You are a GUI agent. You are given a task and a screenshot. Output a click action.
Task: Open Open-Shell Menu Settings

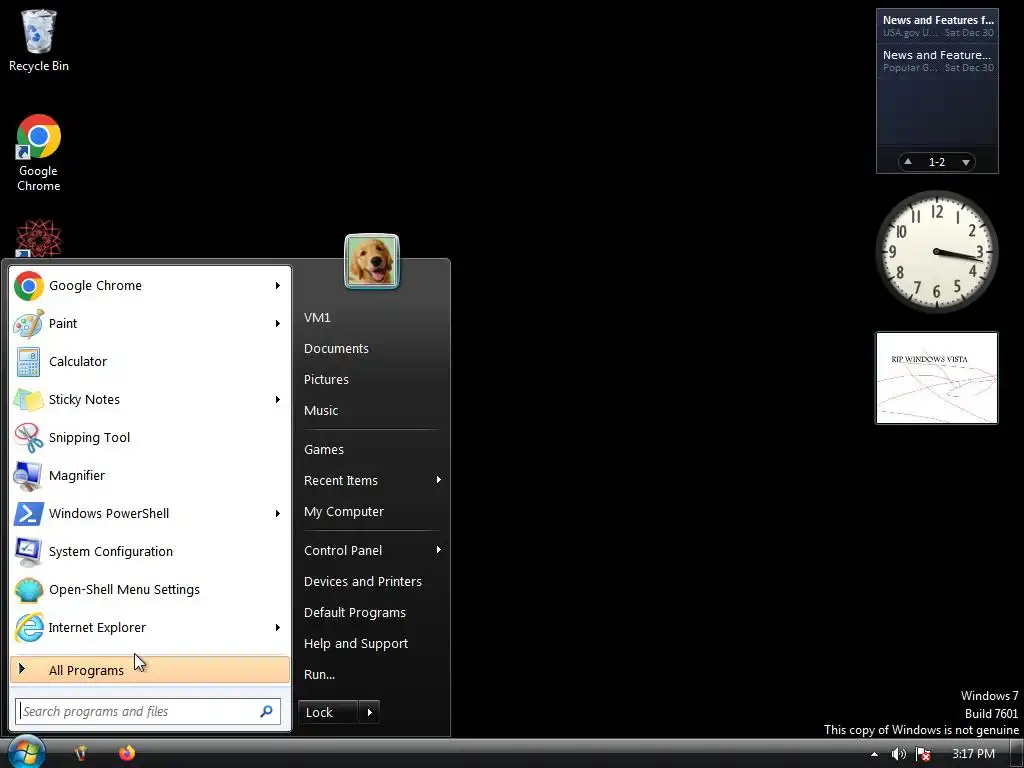150,589
